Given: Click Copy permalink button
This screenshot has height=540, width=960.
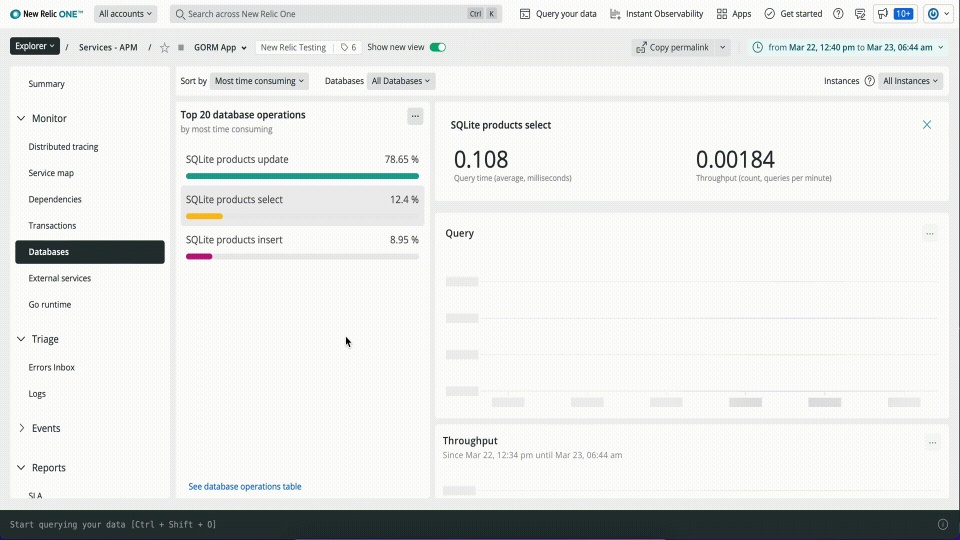Looking at the screenshot, I should point(672,47).
